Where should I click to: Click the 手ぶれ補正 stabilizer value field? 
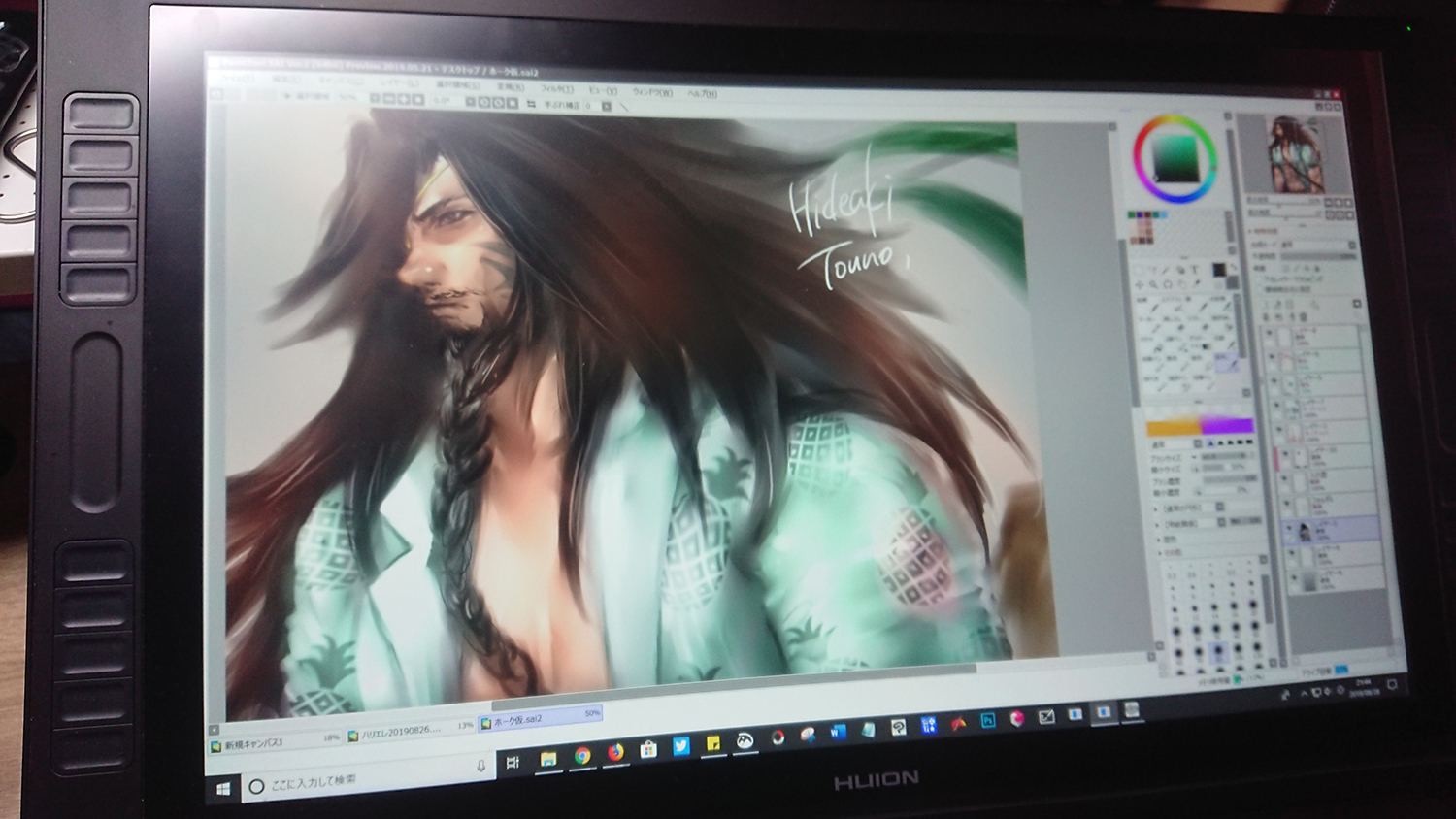tap(591, 105)
